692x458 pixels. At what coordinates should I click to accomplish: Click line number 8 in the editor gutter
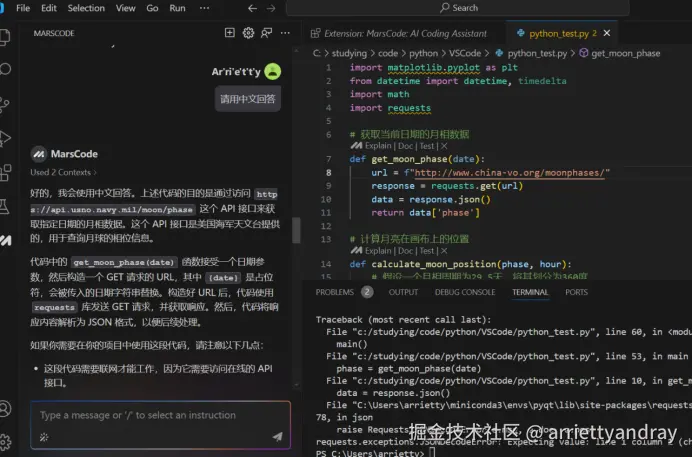(328, 173)
